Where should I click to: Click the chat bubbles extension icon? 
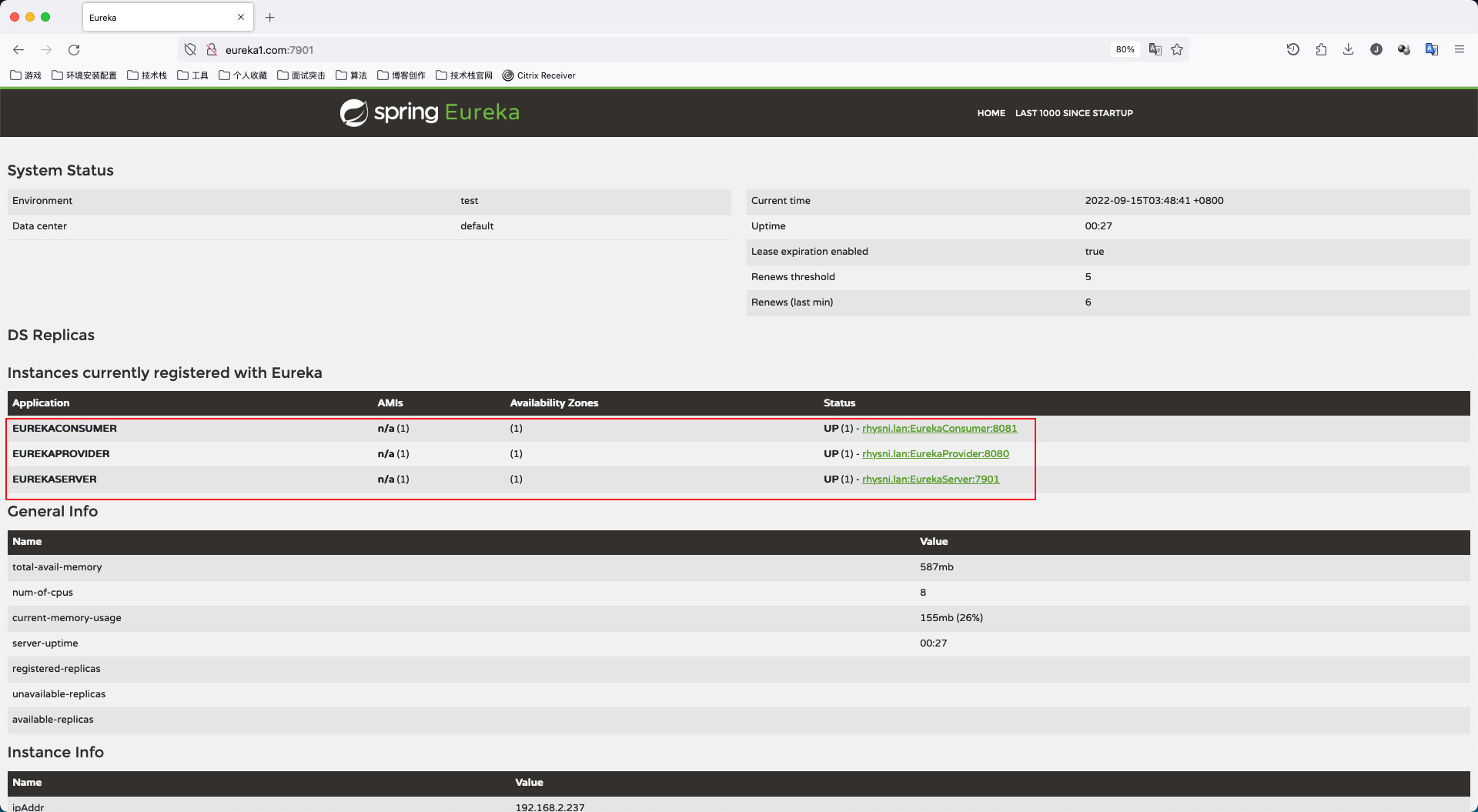point(1404,49)
